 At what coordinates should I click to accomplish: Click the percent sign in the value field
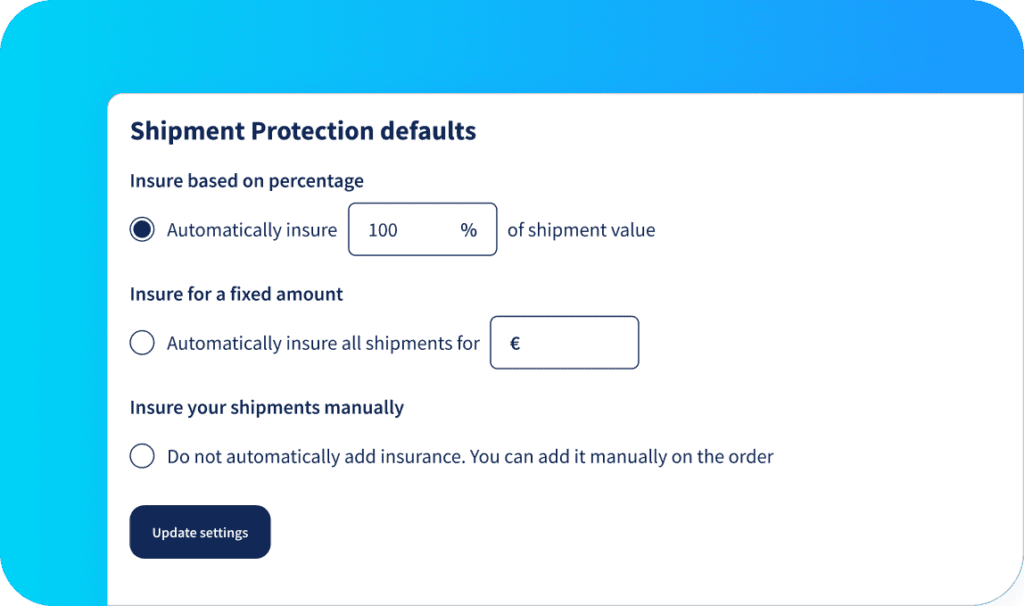pyautogui.click(x=468, y=229)
